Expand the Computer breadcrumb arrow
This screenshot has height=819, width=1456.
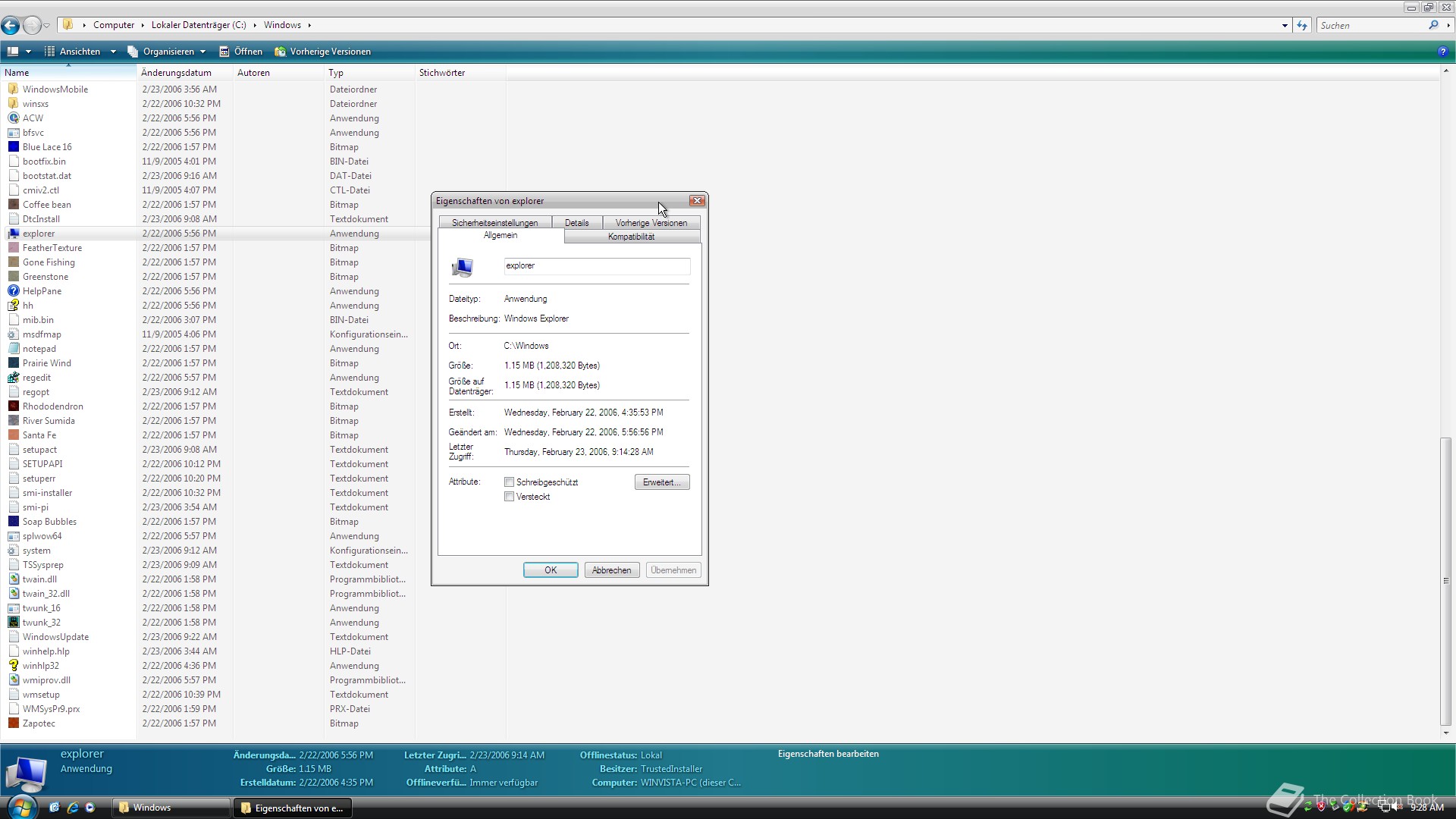click(142, 25)
